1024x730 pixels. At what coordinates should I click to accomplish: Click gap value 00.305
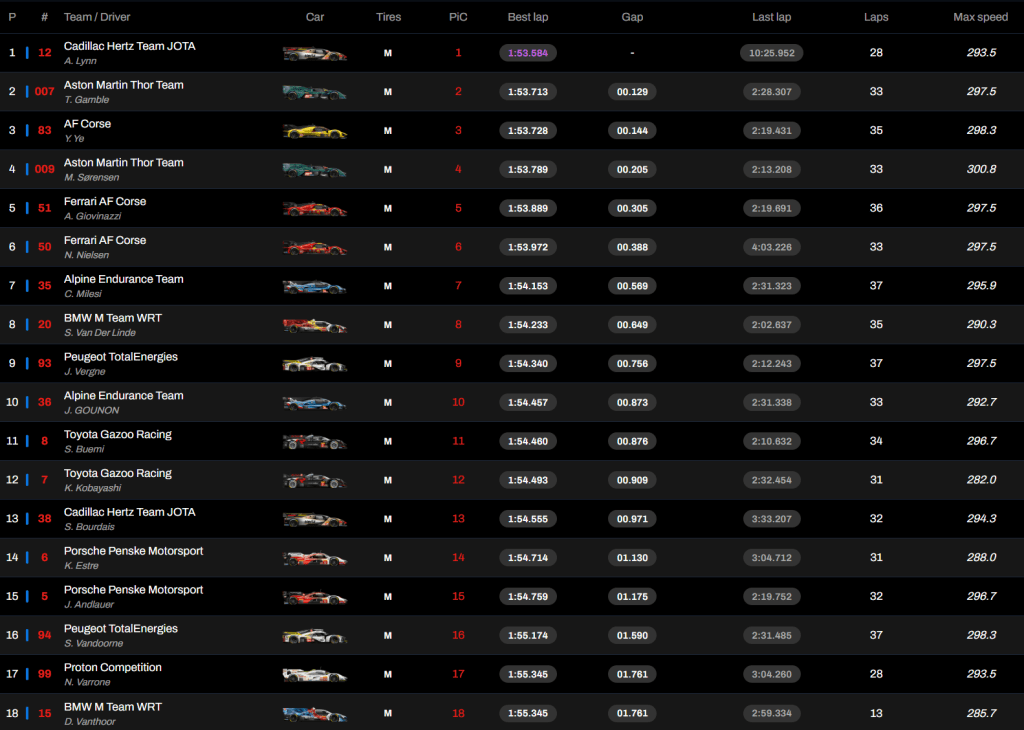[632, 208]
